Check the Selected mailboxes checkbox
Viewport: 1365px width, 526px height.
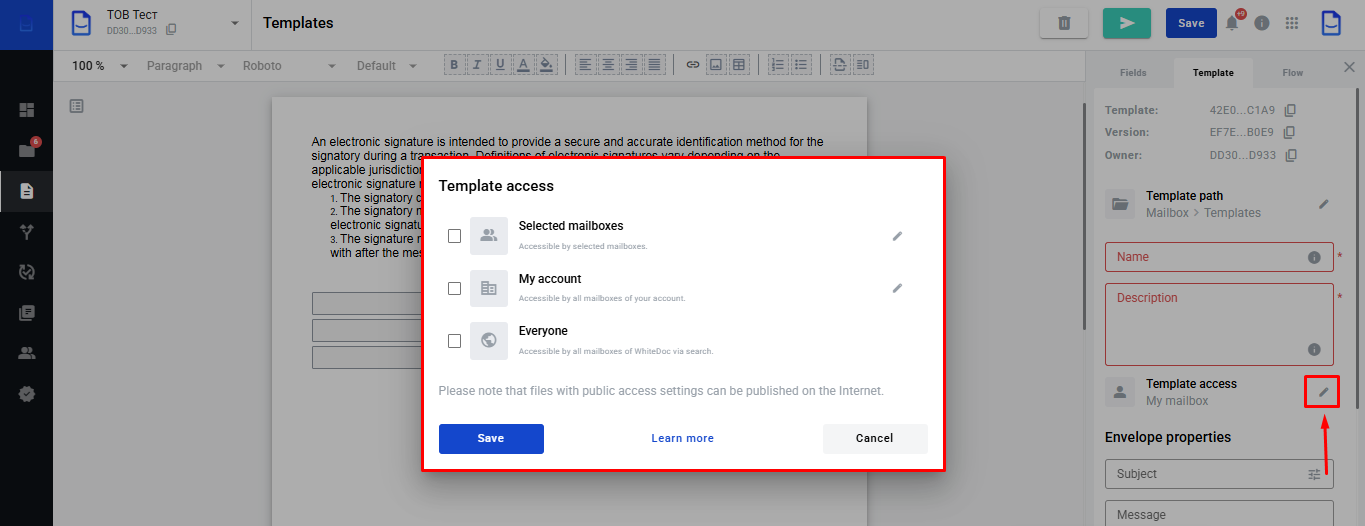[x=454, y=236]
